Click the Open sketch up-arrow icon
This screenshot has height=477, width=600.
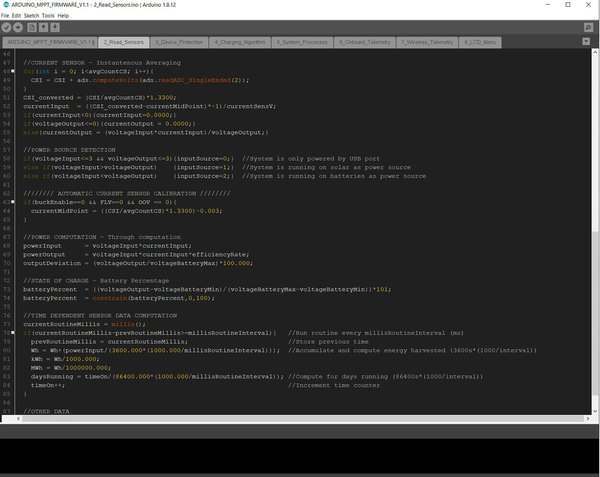[43, 27]
